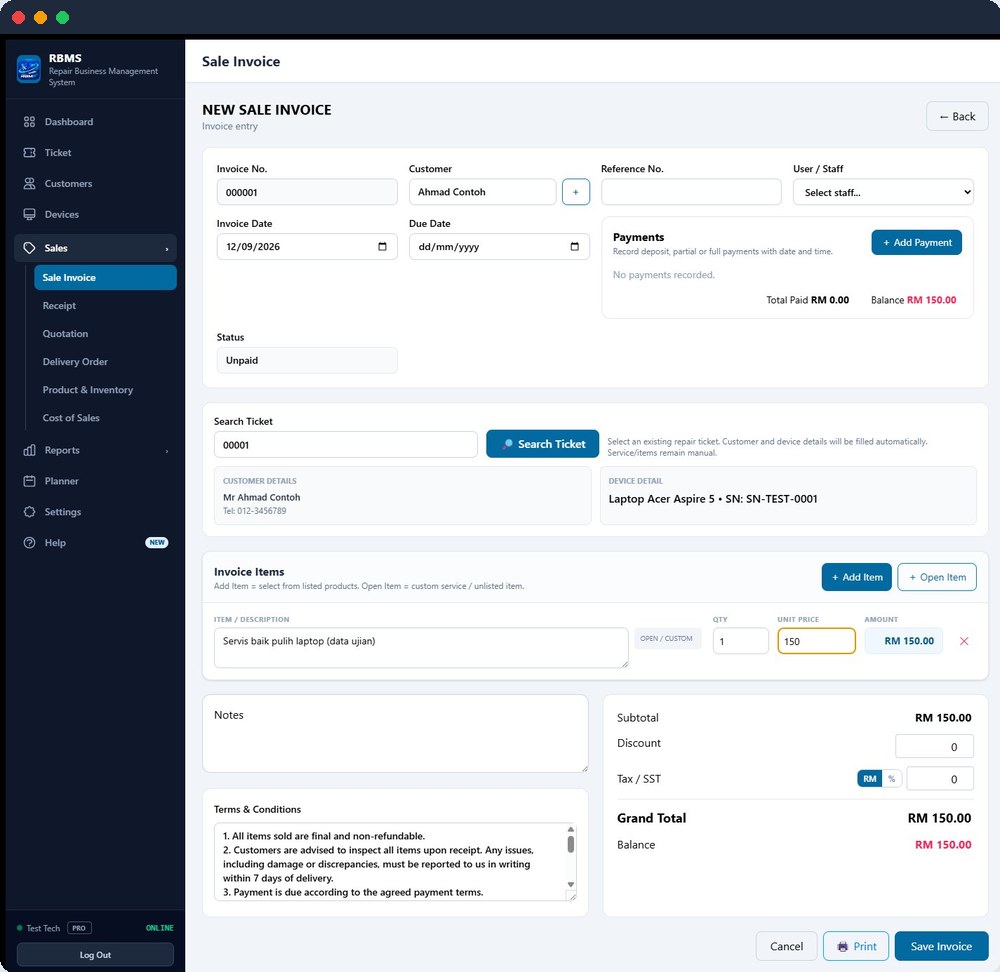Open Dashboard via its grid icon
The image size is (1000, 972).
coord(29,122)
